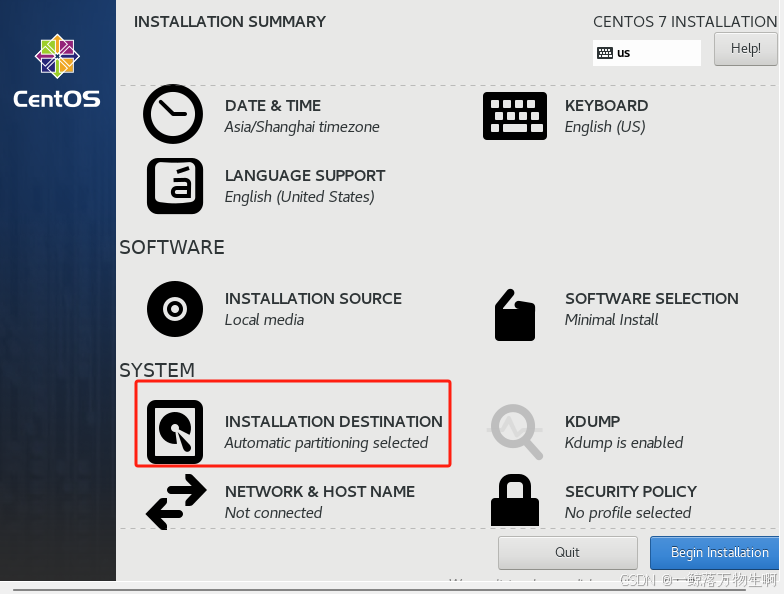The height and width of the screenshot is (594, 784).
Task: Click the 'English (United States)' text
Action: coord(300,197)
